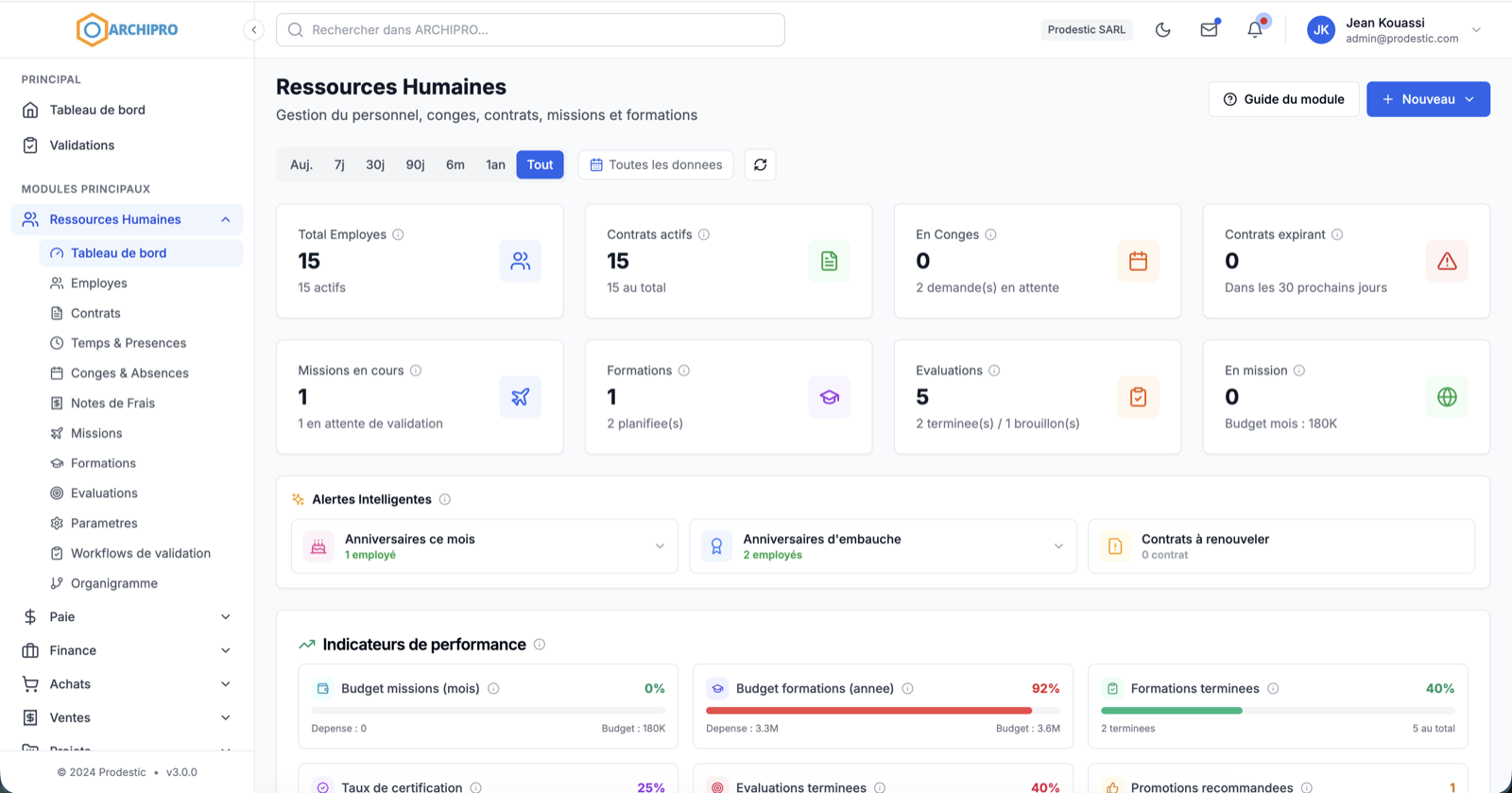1512x793 pixels.
Task: Click info icon next to Contrats actifs
Action: [704, 234]
